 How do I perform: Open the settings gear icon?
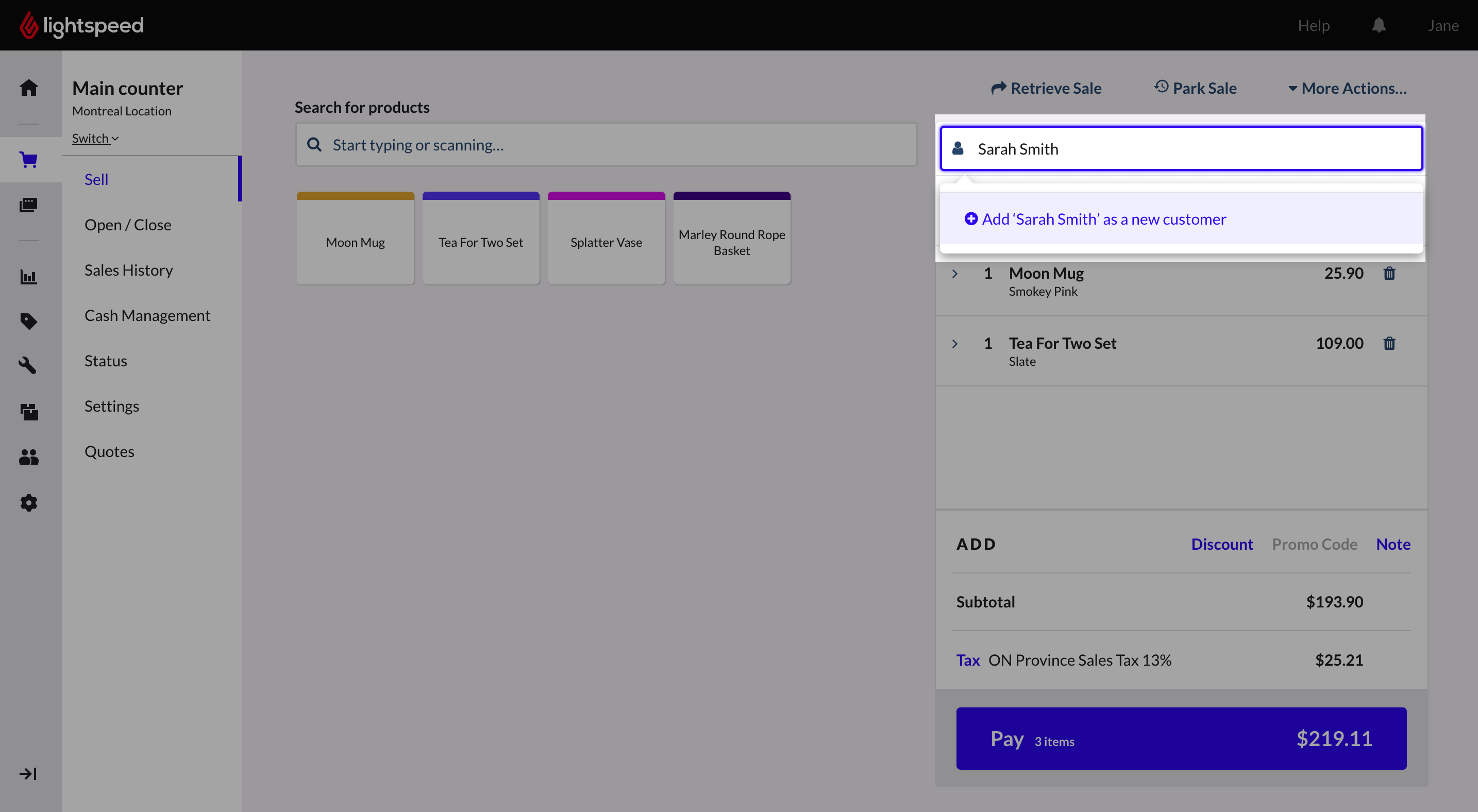tap(29, 502)
